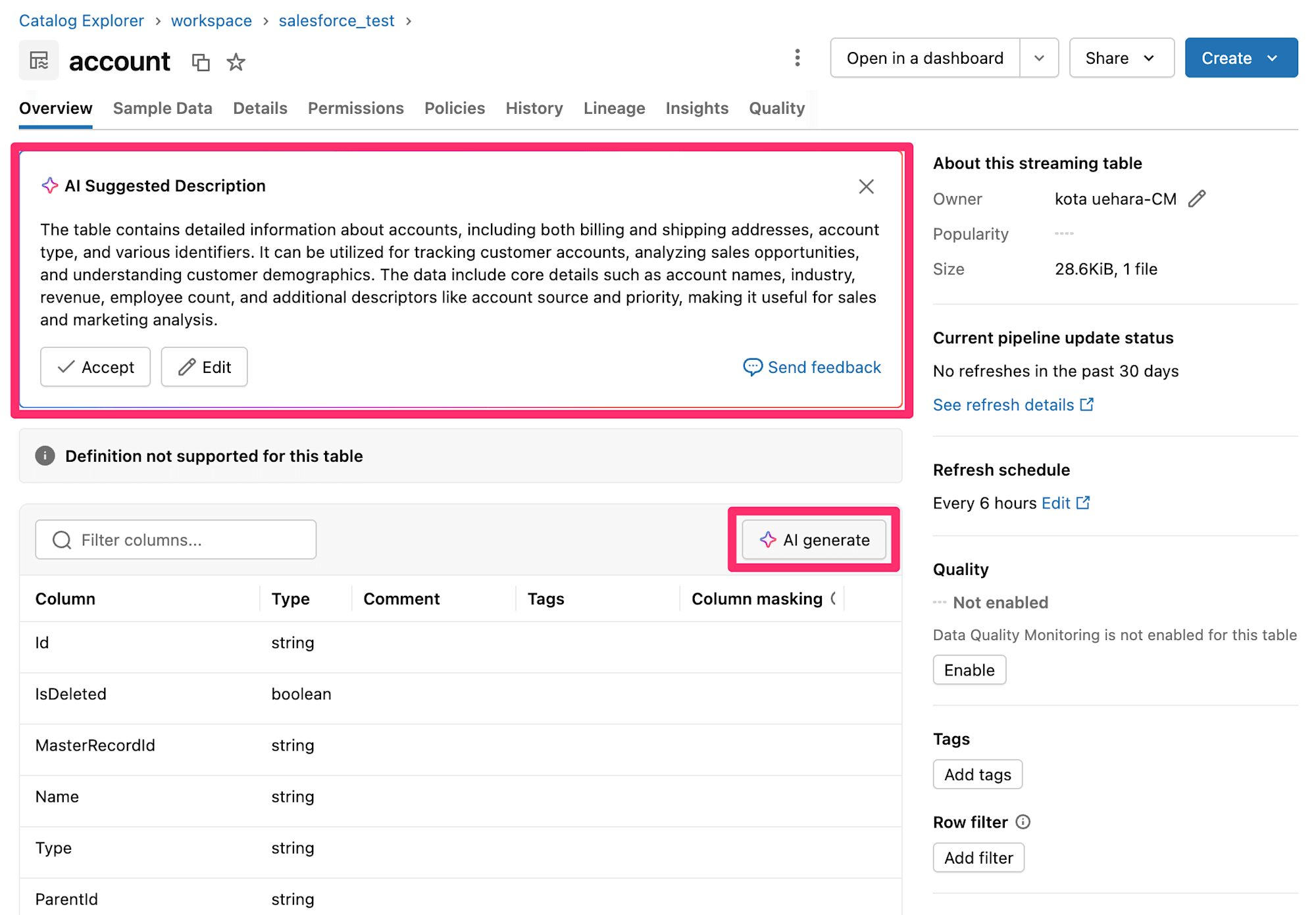Dismiss the AI Suggested Description panel
Image resolution: width=1316 pixels, height=915 pixels.
coord(866,187)
